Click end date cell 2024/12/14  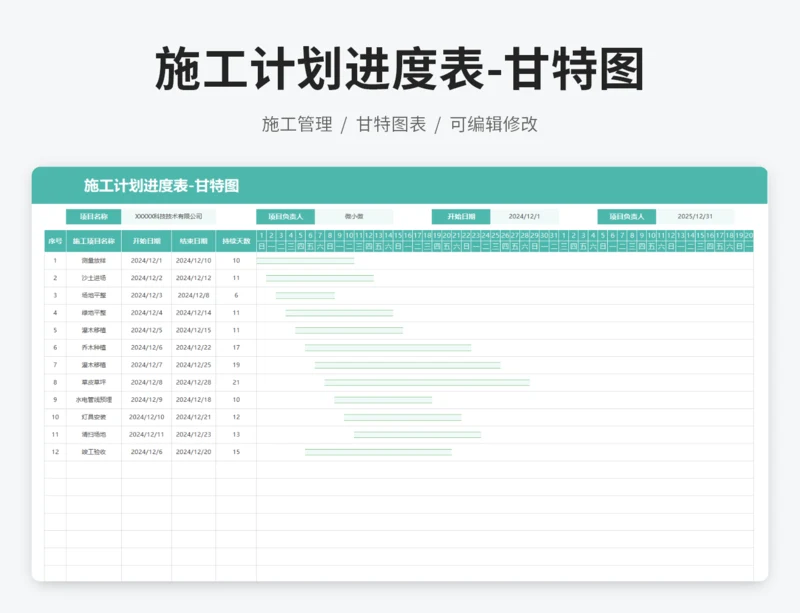(193, 313)
